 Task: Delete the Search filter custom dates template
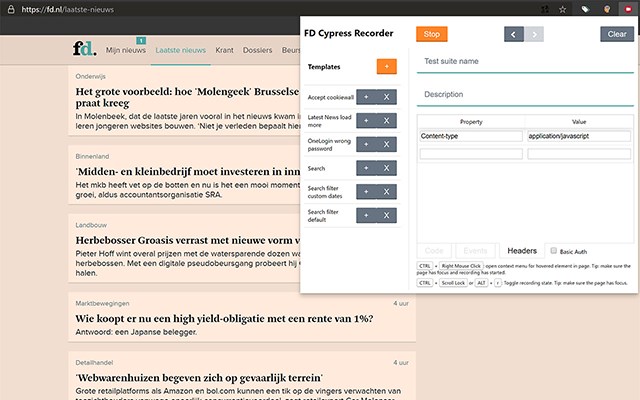[x=387, y=192]
